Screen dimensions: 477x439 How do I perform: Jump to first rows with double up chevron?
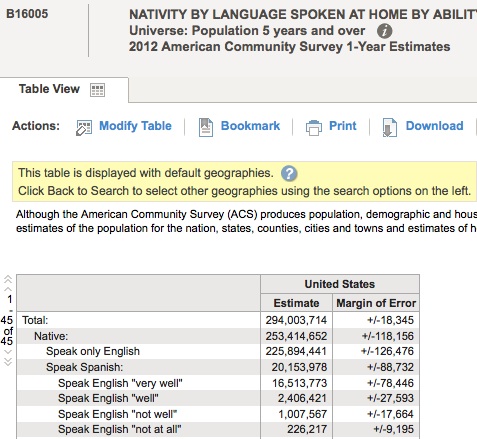click(8, 279)
